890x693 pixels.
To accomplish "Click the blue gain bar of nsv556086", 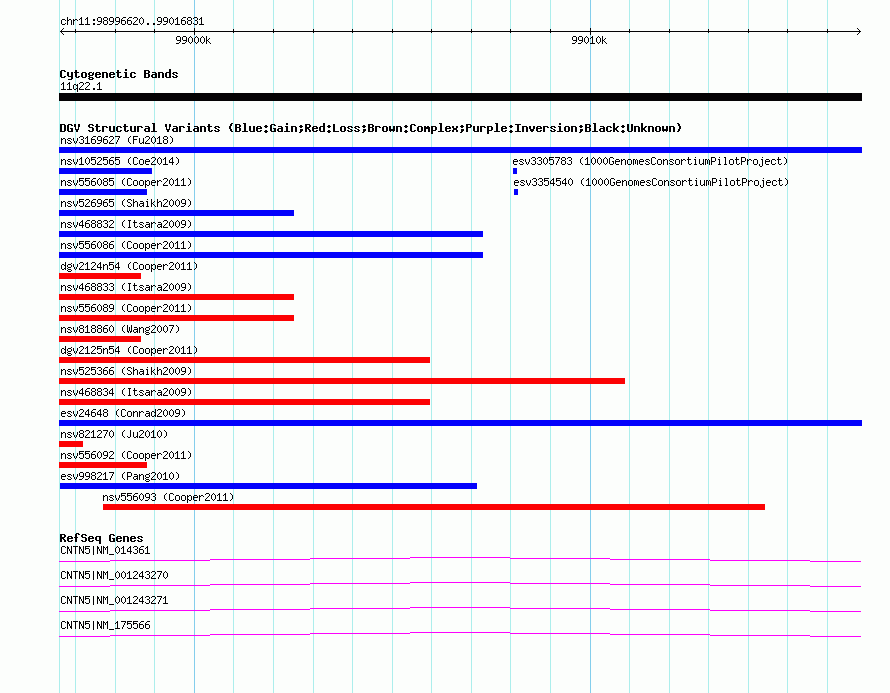I will (x=271, y=255).
